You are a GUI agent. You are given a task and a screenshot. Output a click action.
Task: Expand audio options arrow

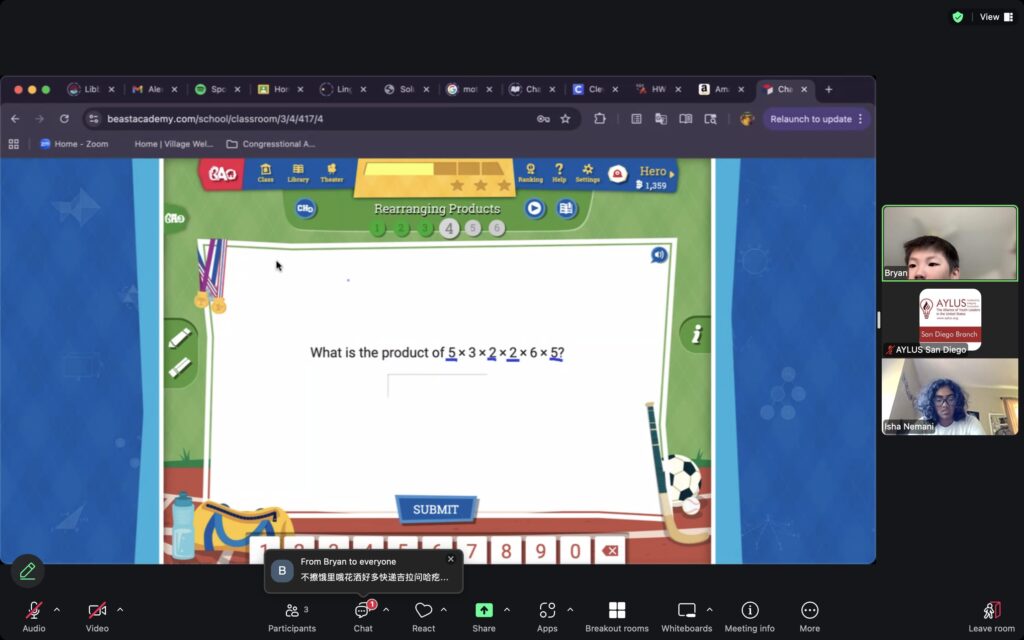click(57, 609)
